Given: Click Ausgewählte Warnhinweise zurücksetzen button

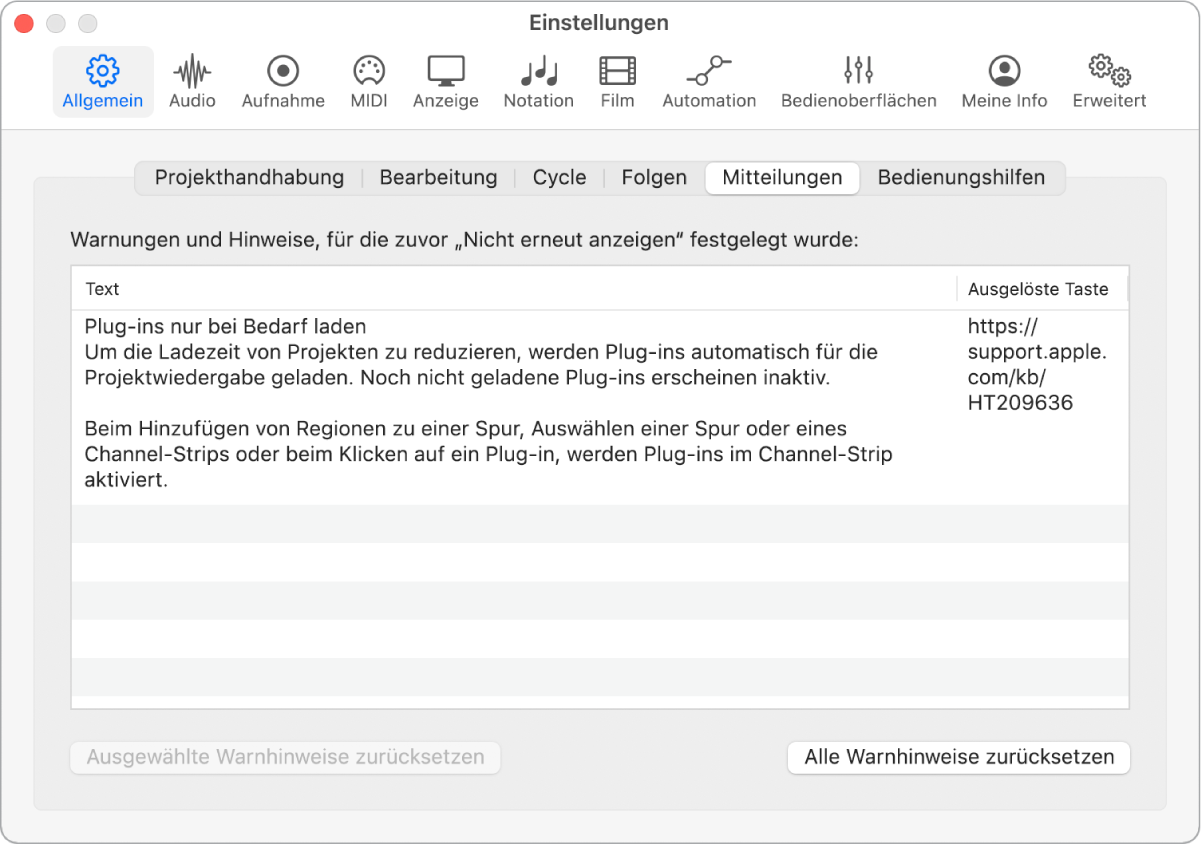Looking at the screenshot, I should pos(285,757).
